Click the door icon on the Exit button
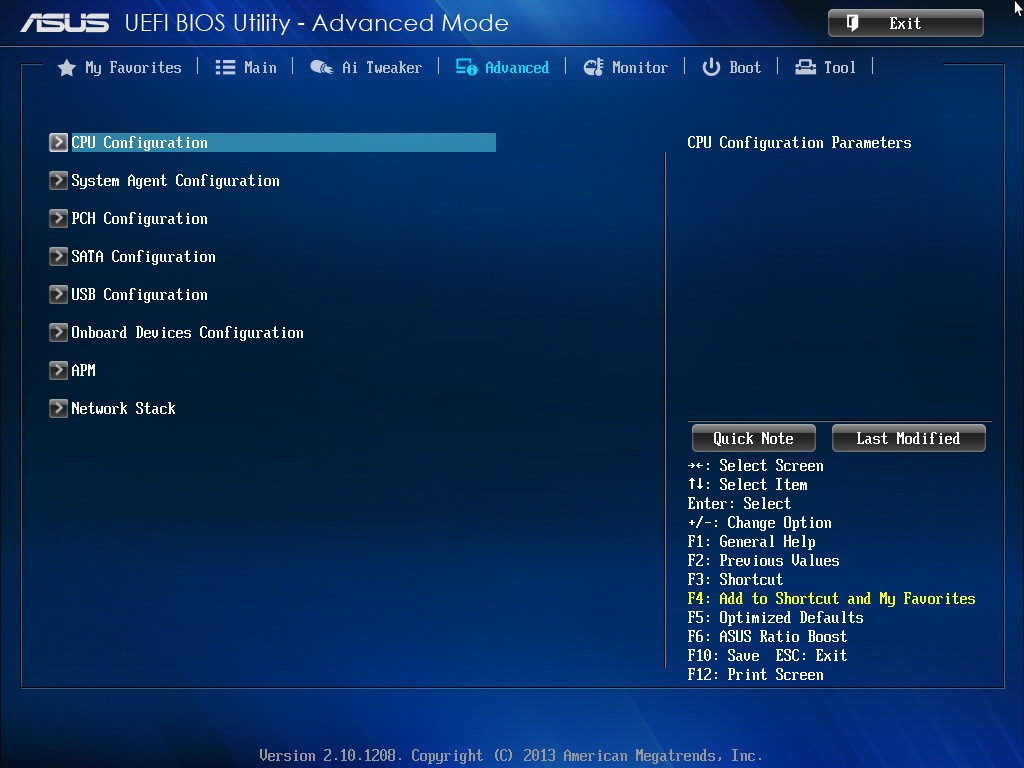The height and width of the screenshot is (768, 1024). coord(852,24)
